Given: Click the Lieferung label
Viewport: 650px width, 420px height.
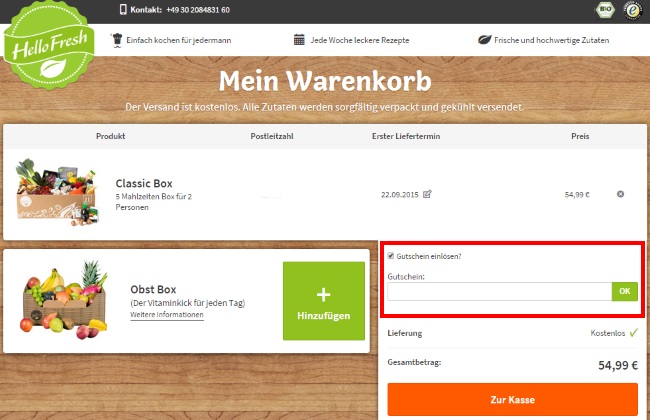Looking at the screenshot, I should click(405, 333).
